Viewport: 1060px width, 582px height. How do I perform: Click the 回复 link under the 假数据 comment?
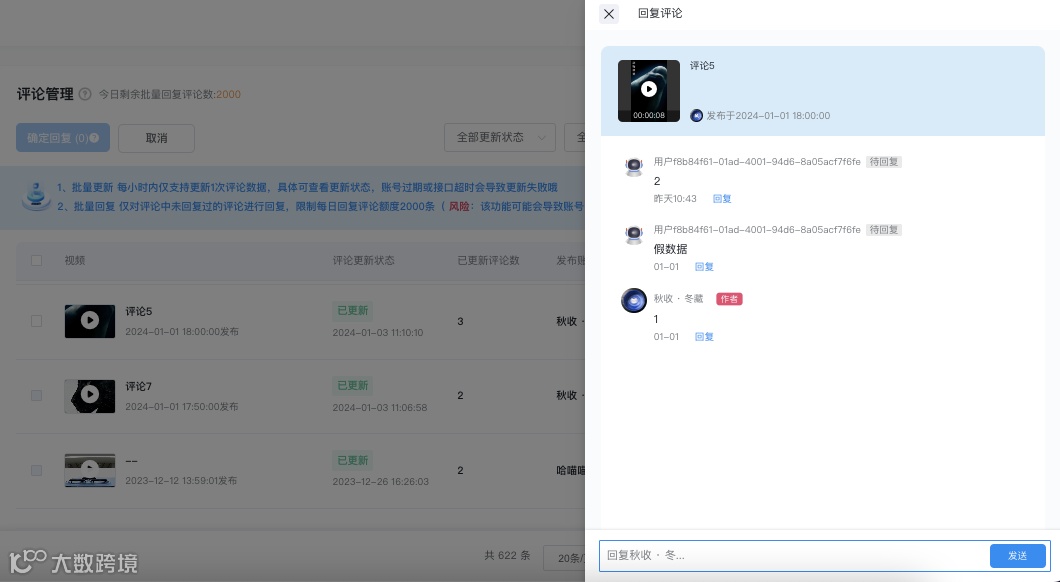704,267
